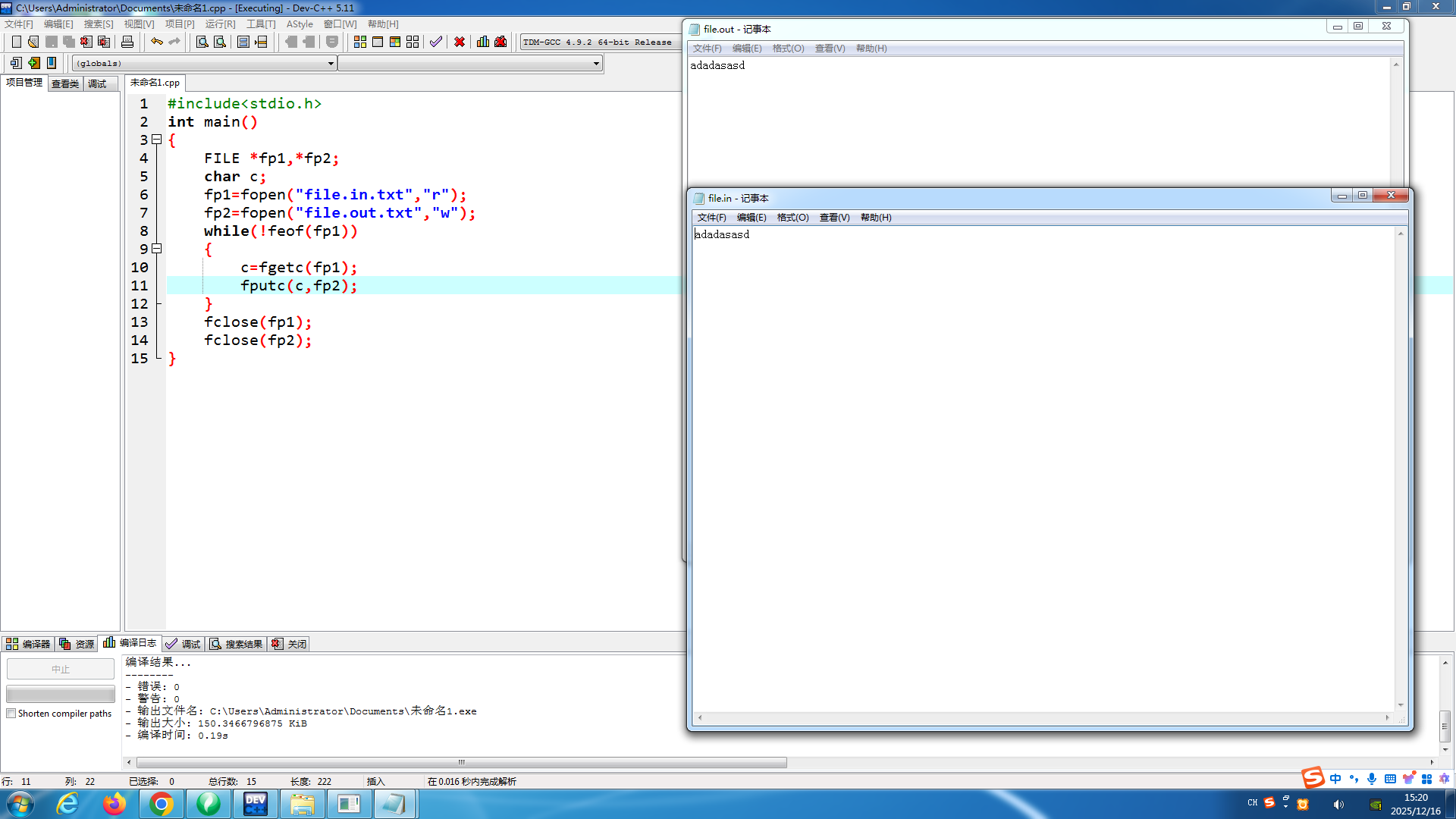The width and height of the screenshot is (1456, 819).
Task: Open the 运行[R] menu
Action: click(x=220, y=24)
